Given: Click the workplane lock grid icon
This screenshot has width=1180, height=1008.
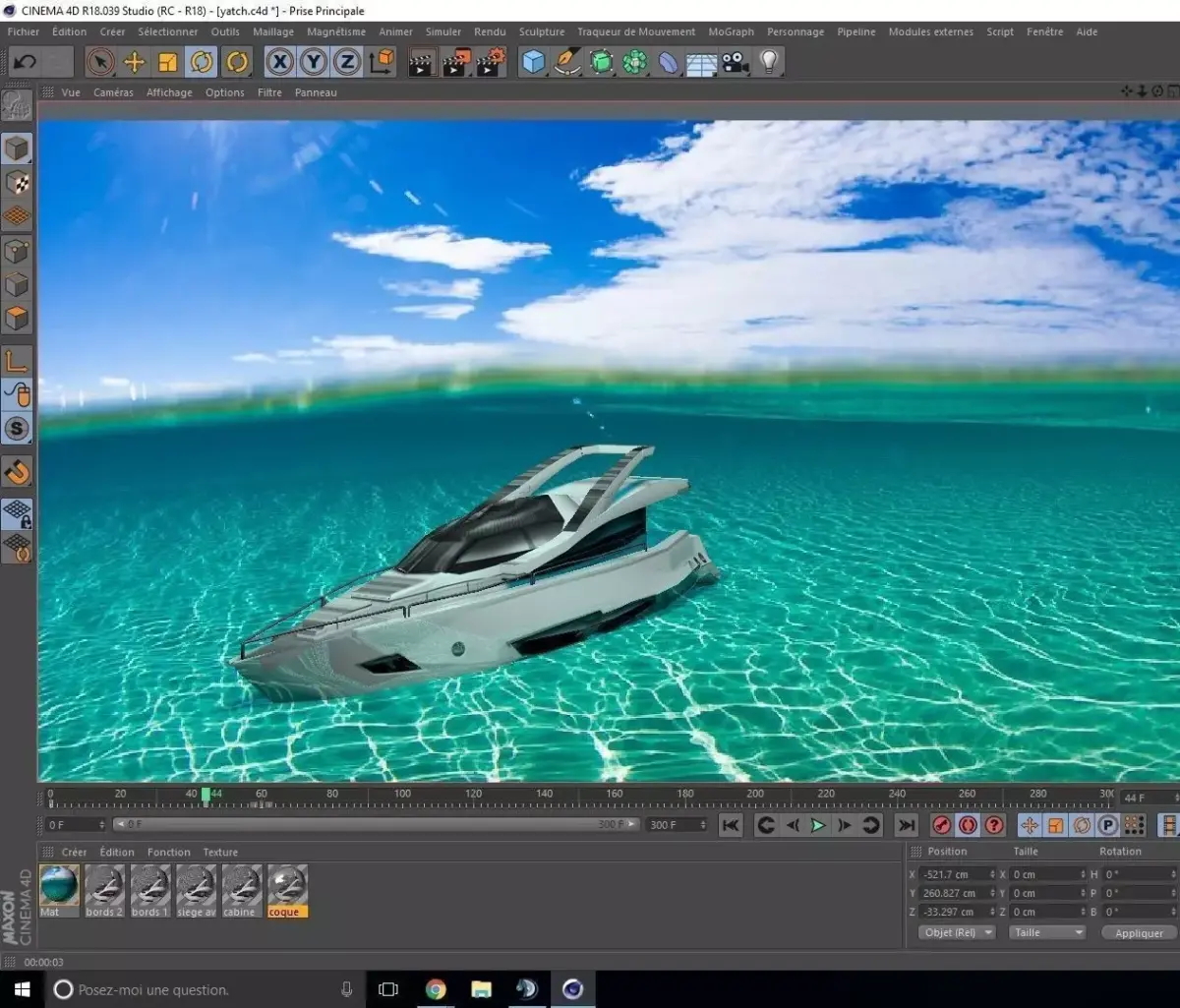Looking at the screenshot, I should click(17, 514).
